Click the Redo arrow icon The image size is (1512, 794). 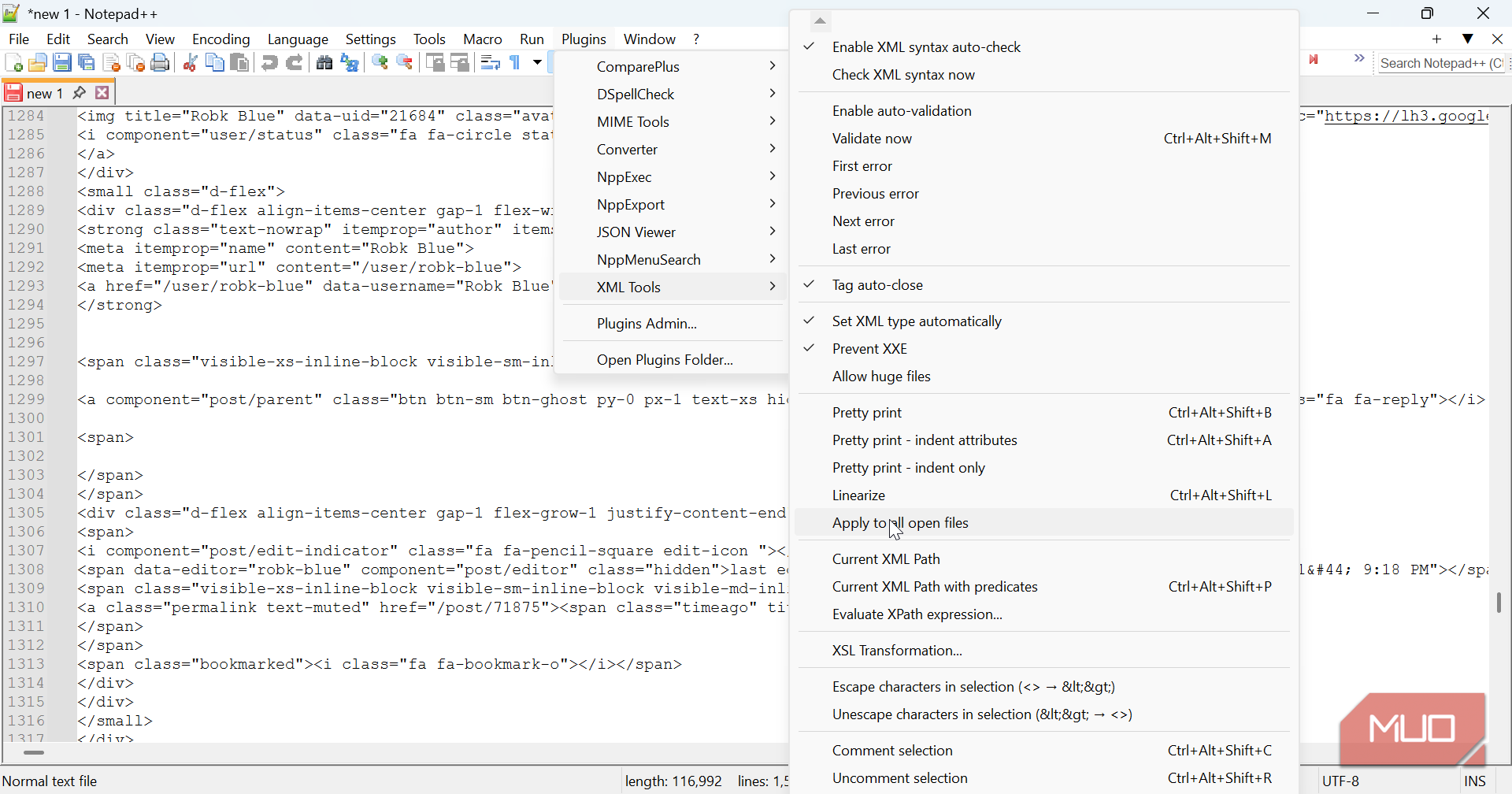click(295, 63)
